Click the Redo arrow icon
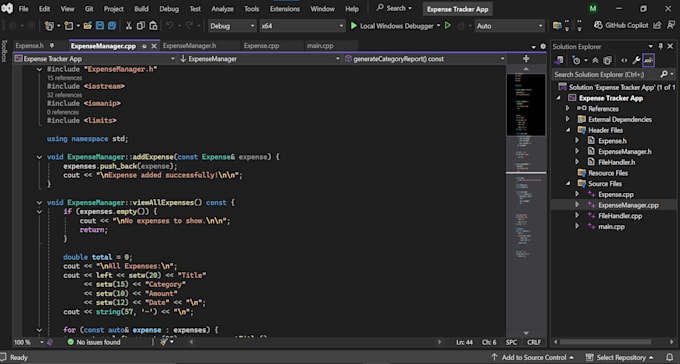Viewport: 680px width, 364px height. coord(189,26)
